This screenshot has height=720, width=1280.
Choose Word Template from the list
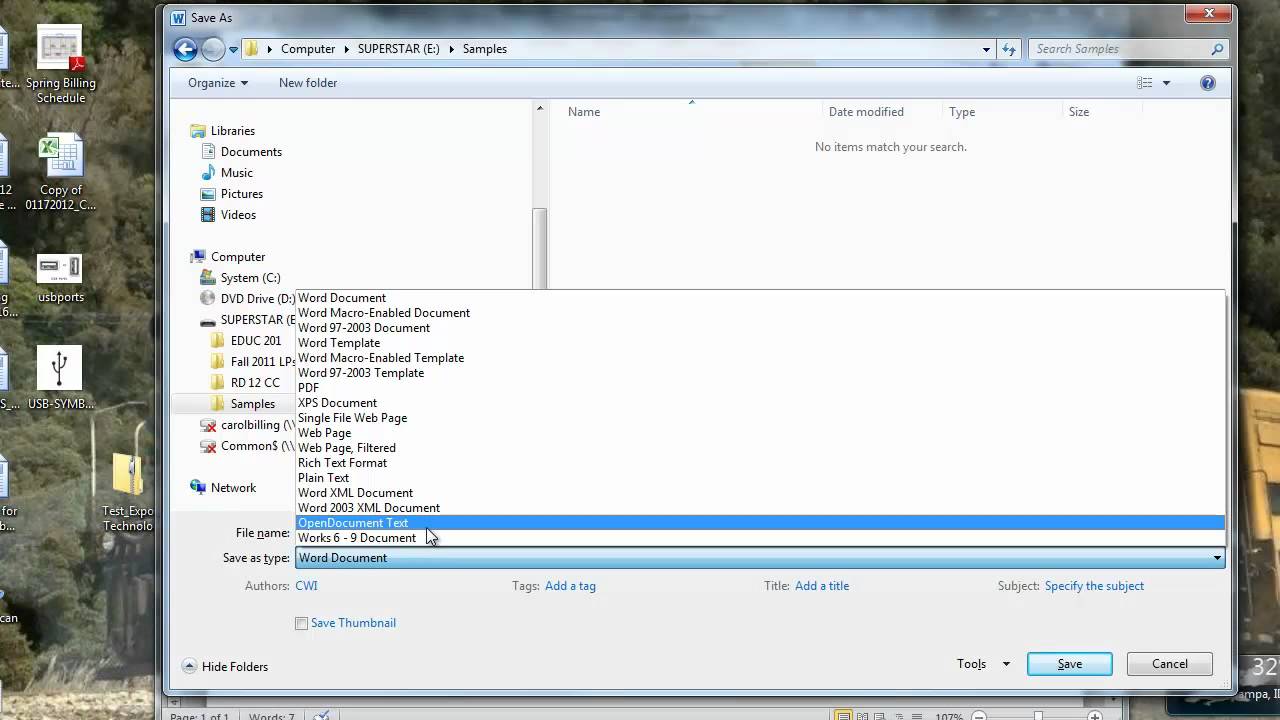(760, 343)
